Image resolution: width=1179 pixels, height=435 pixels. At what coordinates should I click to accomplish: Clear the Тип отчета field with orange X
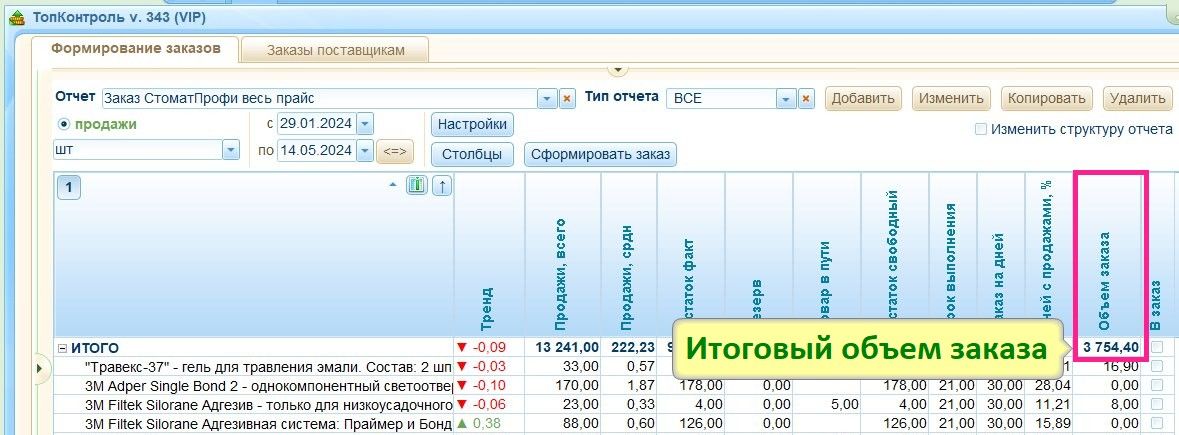coord(806,98)
